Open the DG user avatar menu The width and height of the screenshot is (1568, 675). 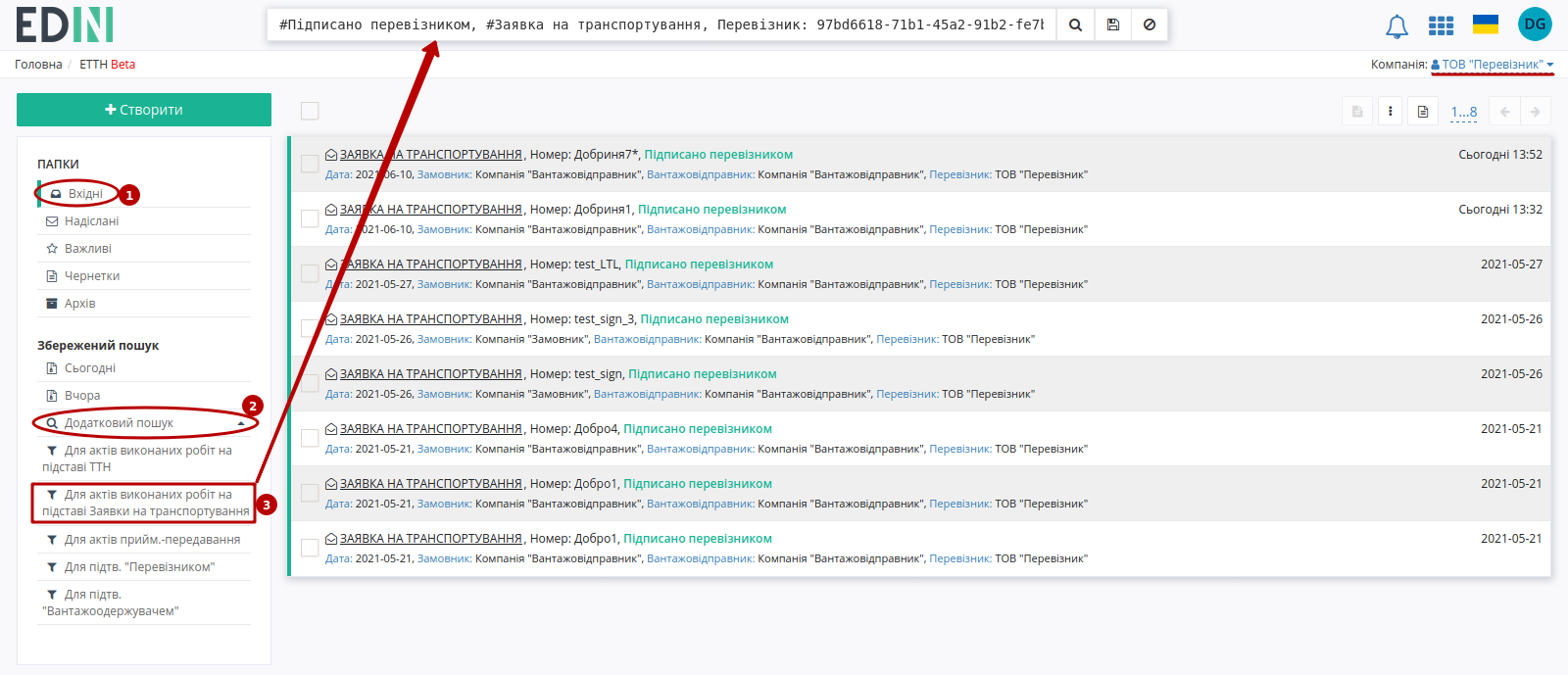[x=1535, y=24]
